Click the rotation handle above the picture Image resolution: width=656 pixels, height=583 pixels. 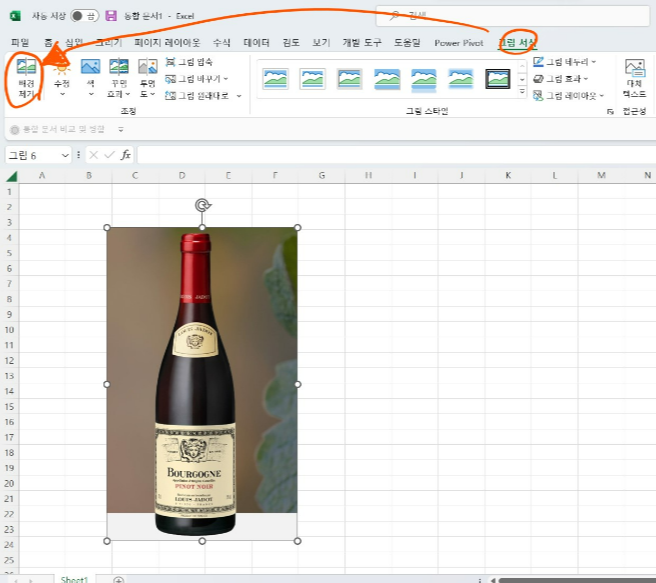202,205
